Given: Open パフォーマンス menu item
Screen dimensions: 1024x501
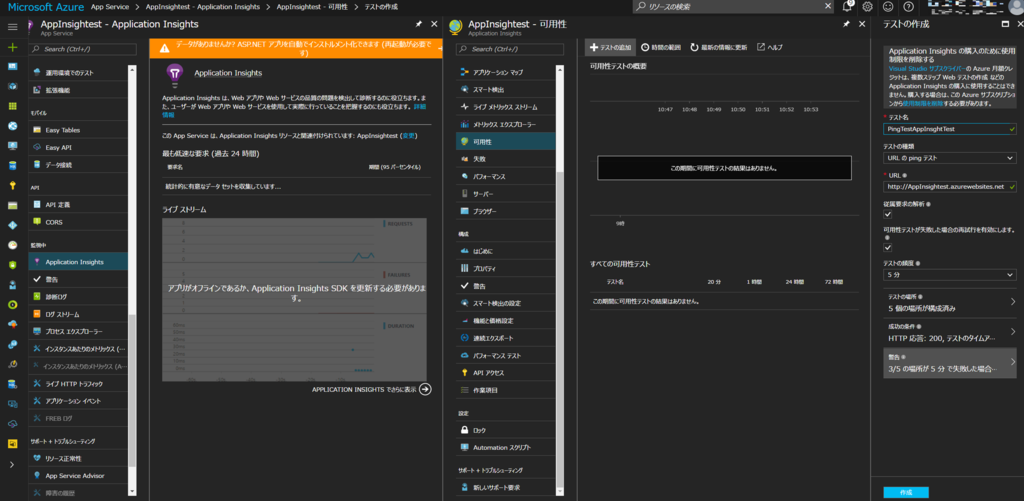Looking at the screenshot, I should coord(506,176).
